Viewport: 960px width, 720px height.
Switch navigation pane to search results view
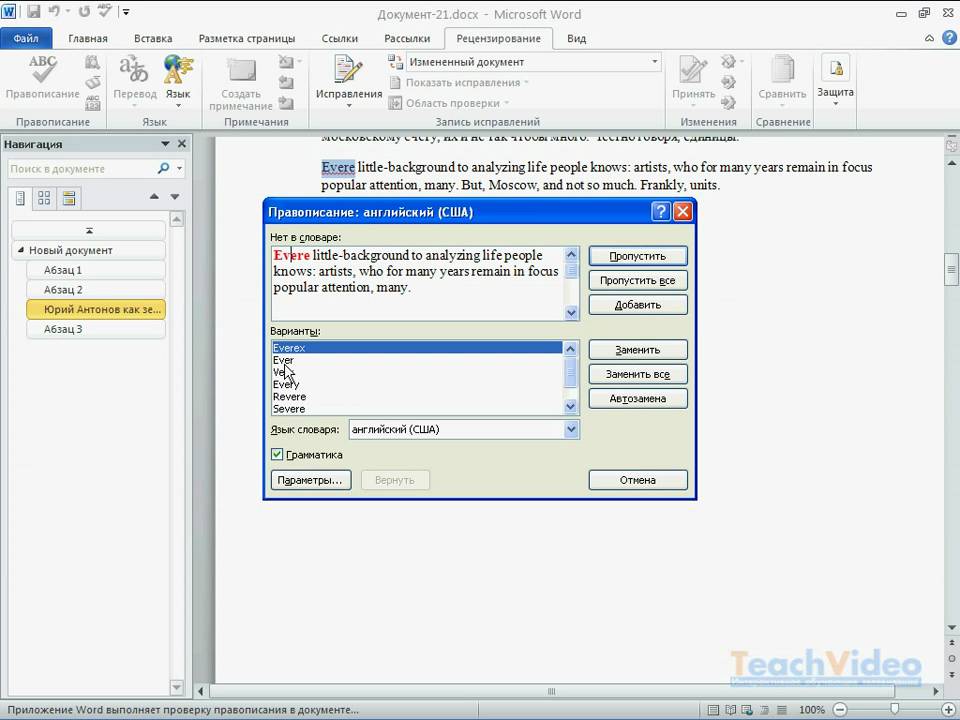point(69,198)
